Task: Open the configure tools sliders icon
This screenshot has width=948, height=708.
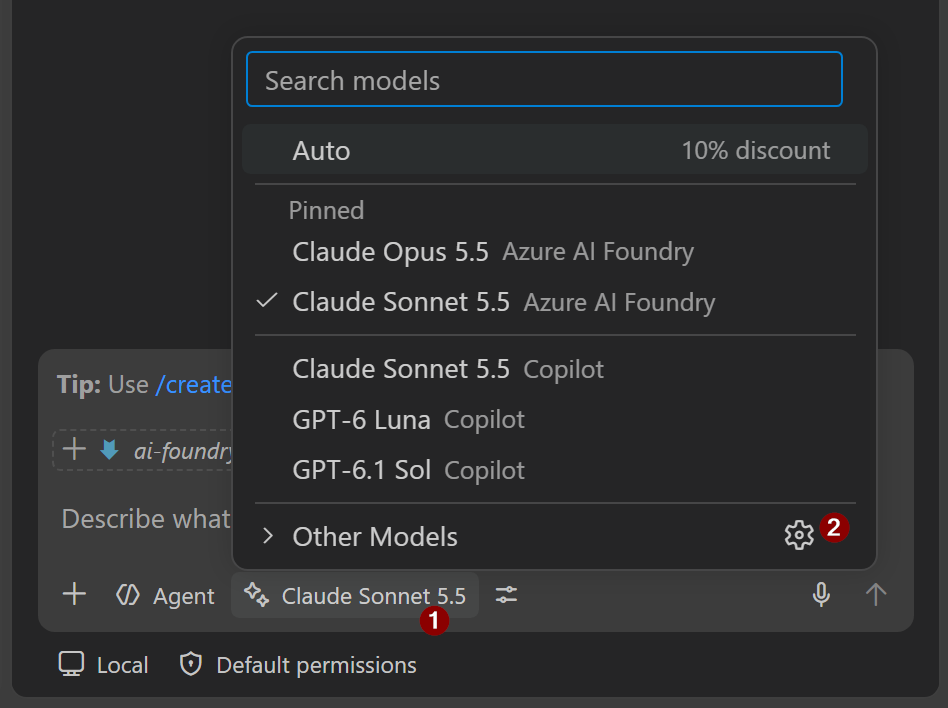Action: click(506, 595)
